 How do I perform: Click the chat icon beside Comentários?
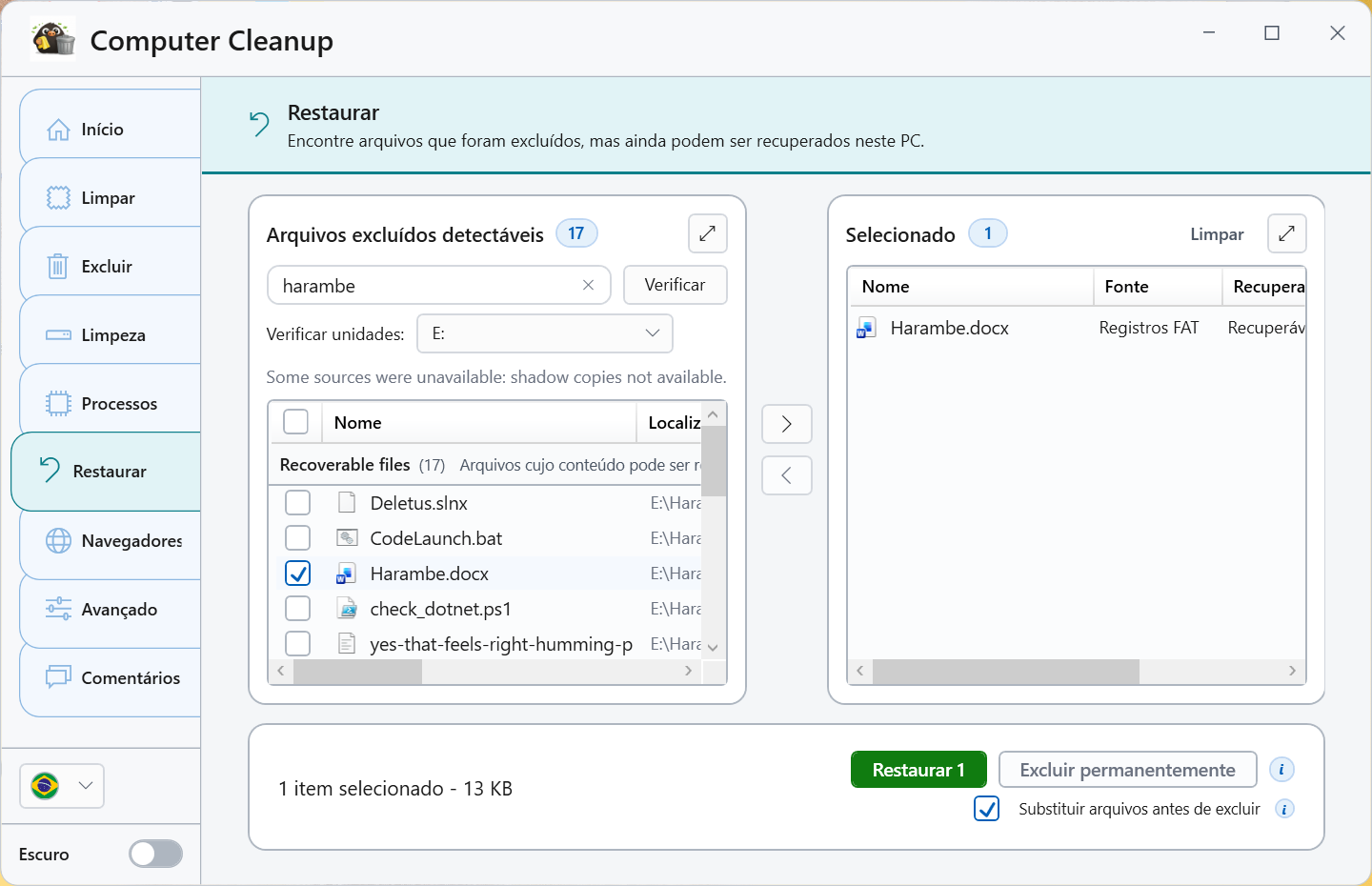point(58,677)
